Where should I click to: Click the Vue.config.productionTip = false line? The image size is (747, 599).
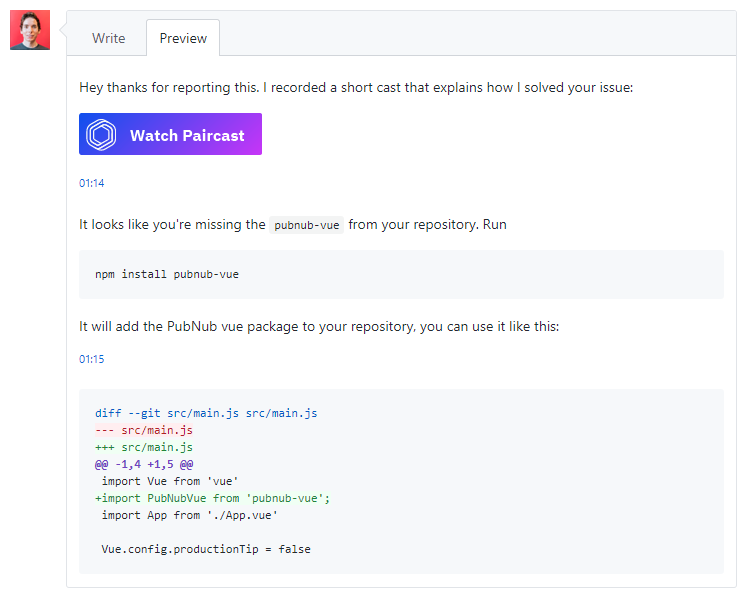pyautogui.click(x=206, y=549)
